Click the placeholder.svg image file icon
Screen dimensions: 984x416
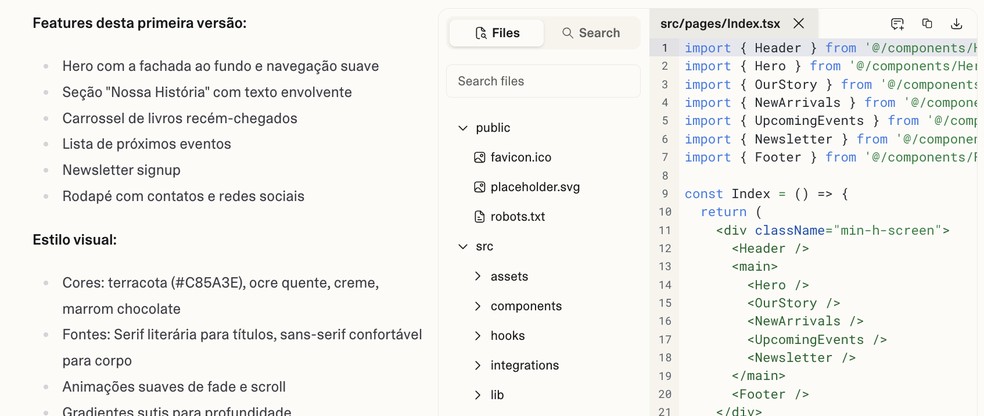pyautogui.click(x=479, y=187)
